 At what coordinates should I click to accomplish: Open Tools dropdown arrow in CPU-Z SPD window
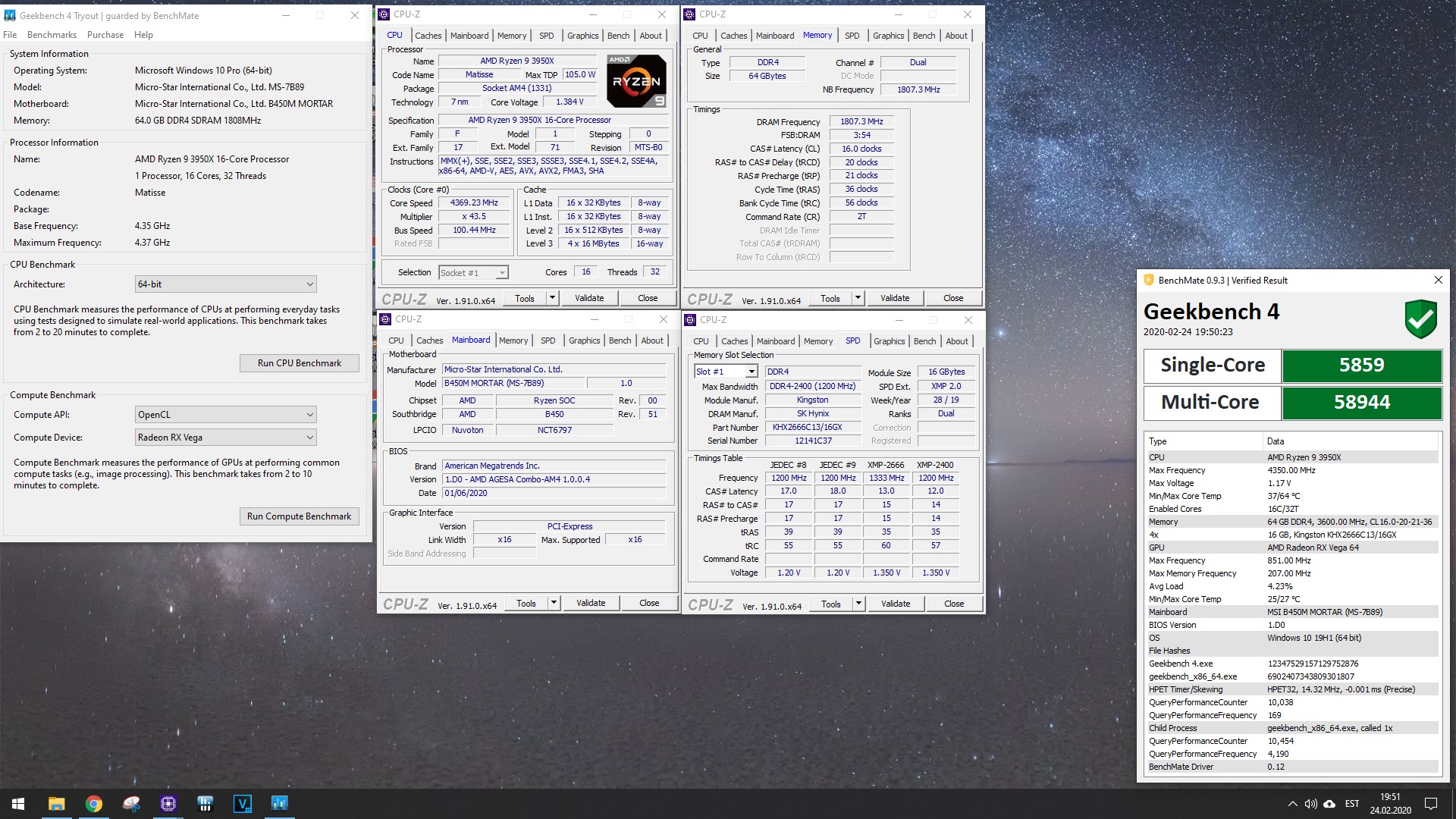[858, 604]
